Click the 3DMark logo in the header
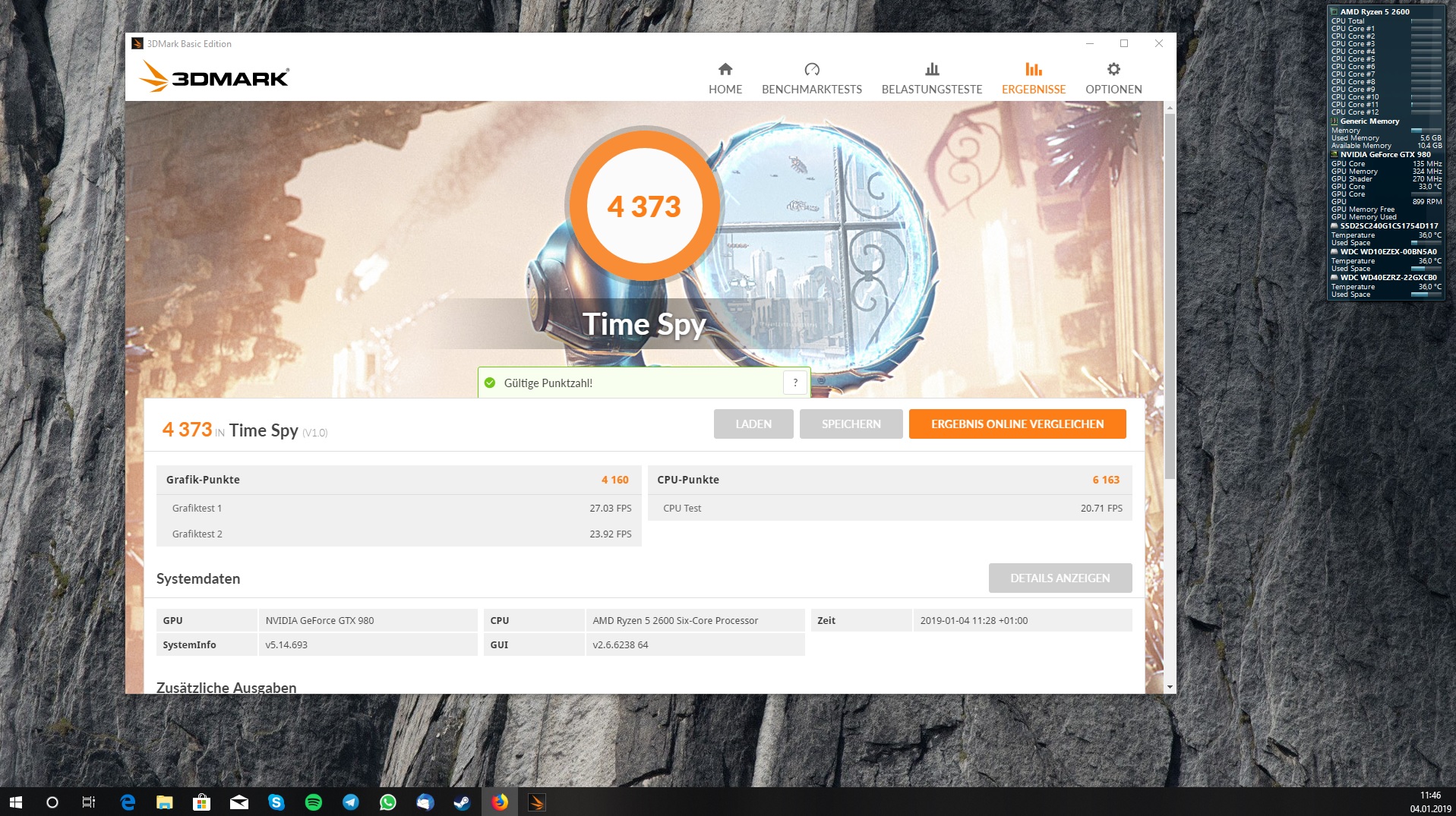This screenshot has width=1456, height=816. (213, 77)
